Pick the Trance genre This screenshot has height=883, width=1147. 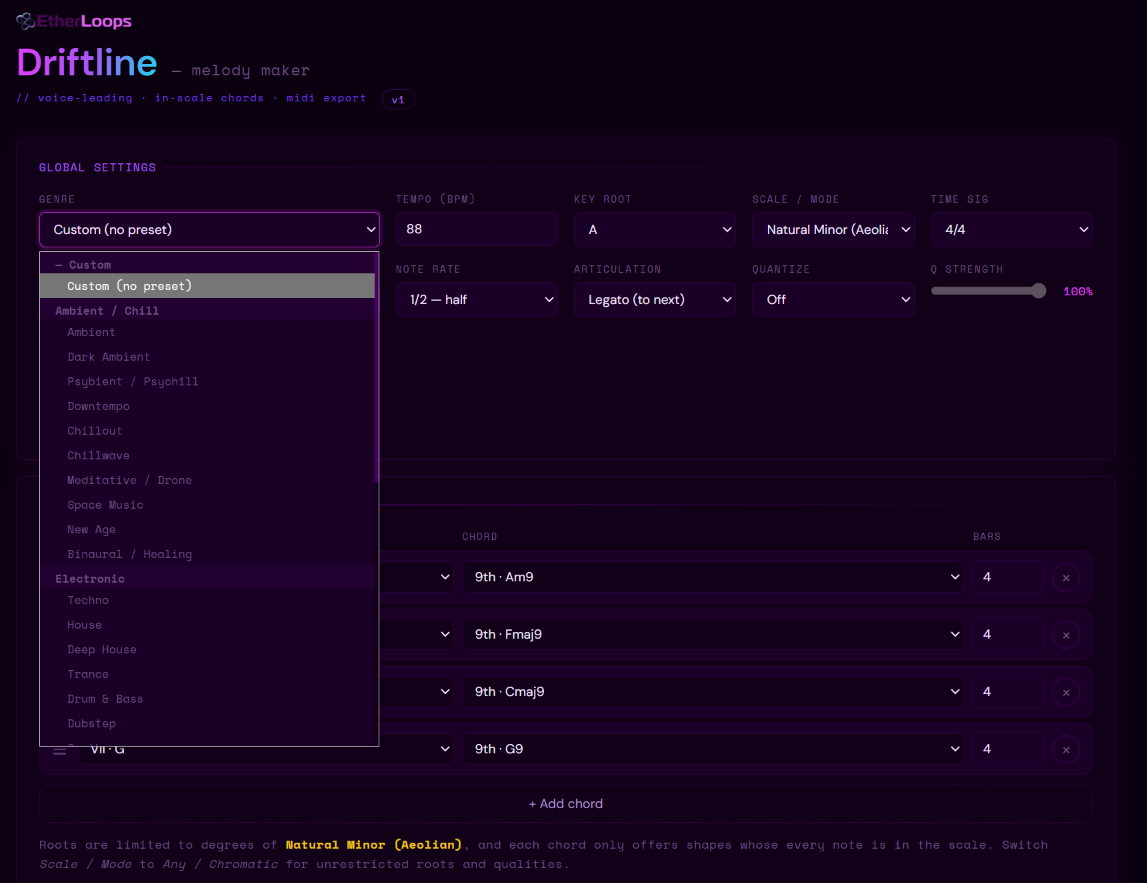coord(207,675)
